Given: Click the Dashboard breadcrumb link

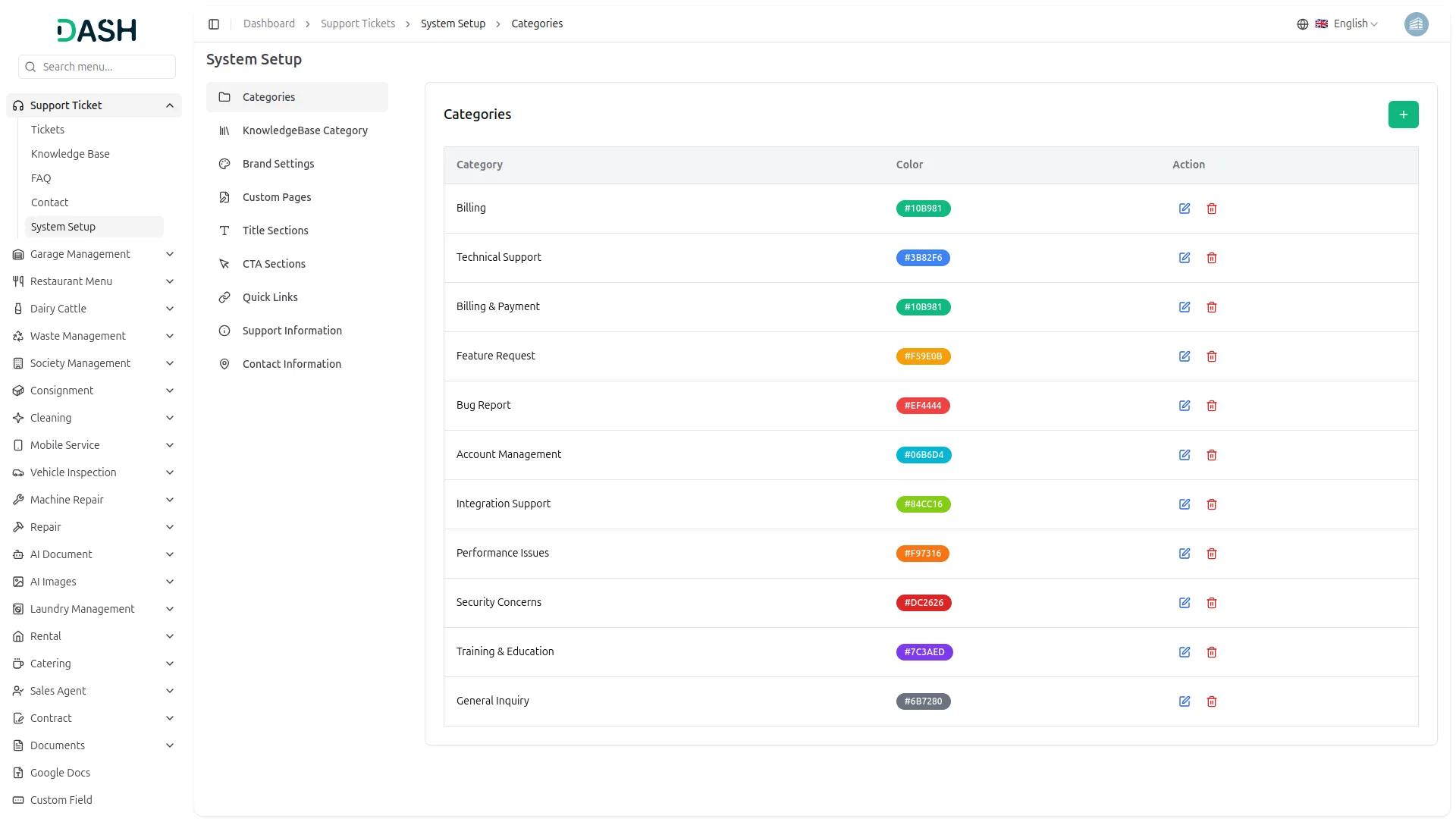Looking at the screenshot, I should [x=269, y=24].
